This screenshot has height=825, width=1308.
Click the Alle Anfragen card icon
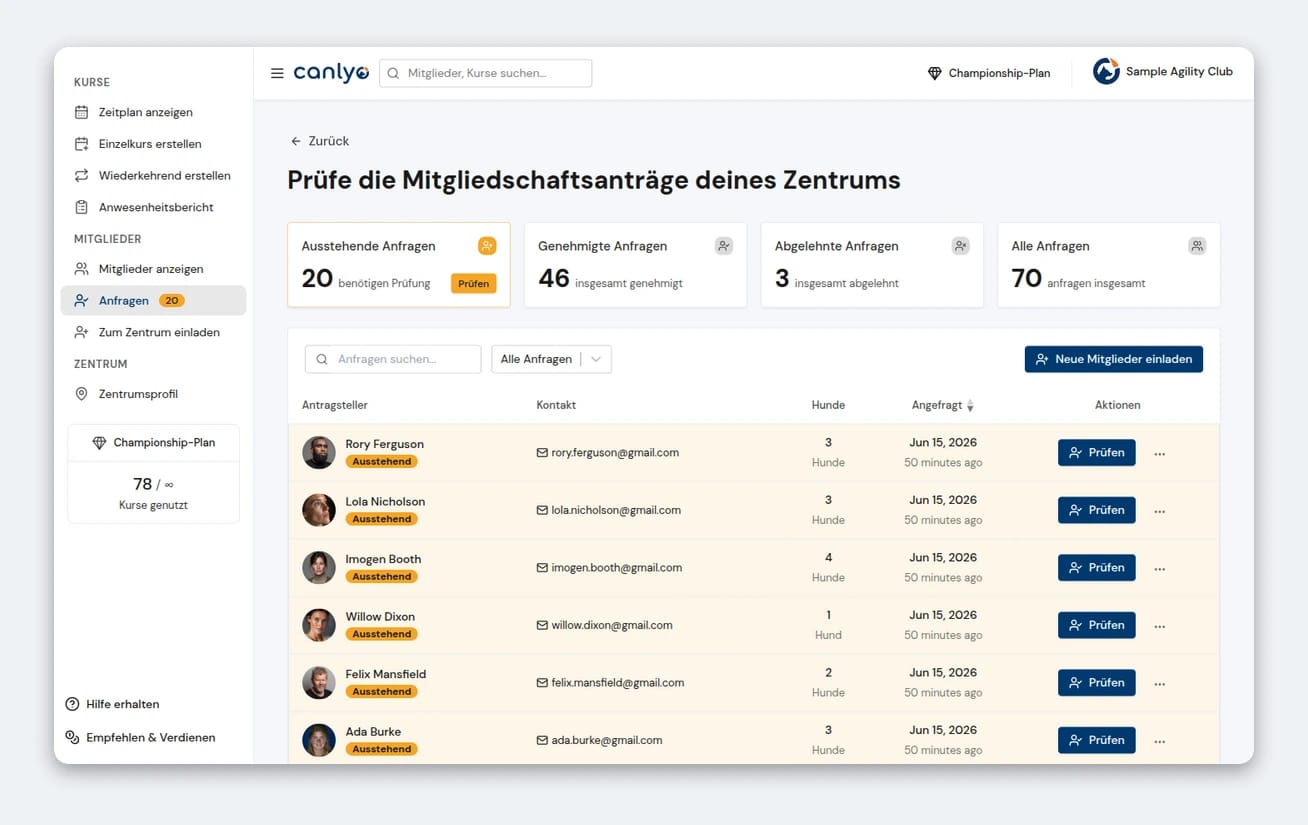1197,246
